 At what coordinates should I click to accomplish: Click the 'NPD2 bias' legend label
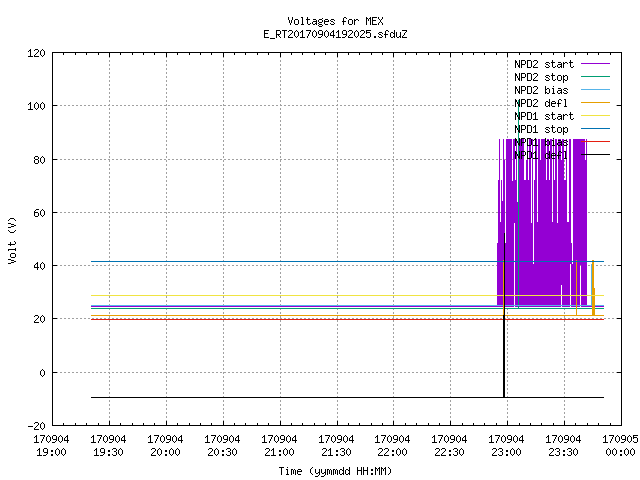541,90
